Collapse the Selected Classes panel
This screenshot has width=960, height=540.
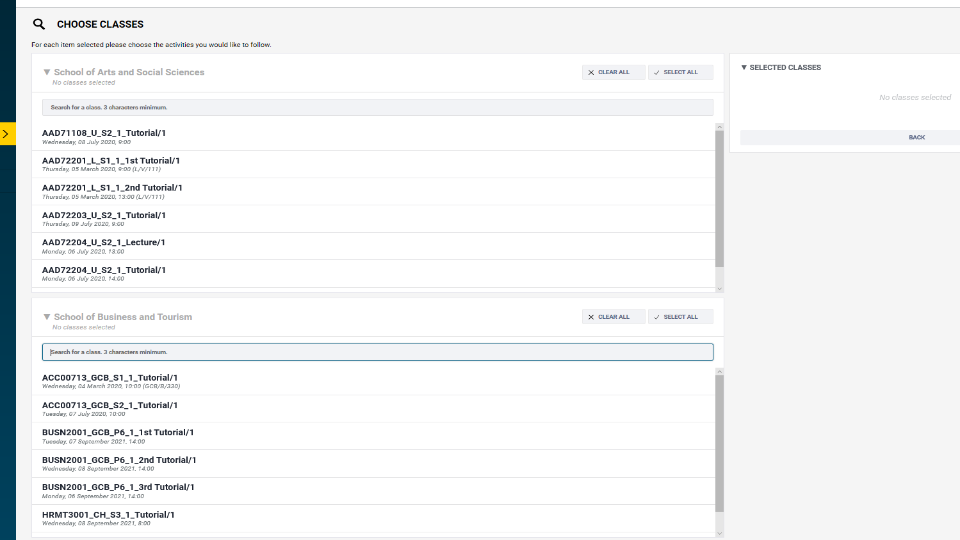pyautogui.click(x=744, y=67)
